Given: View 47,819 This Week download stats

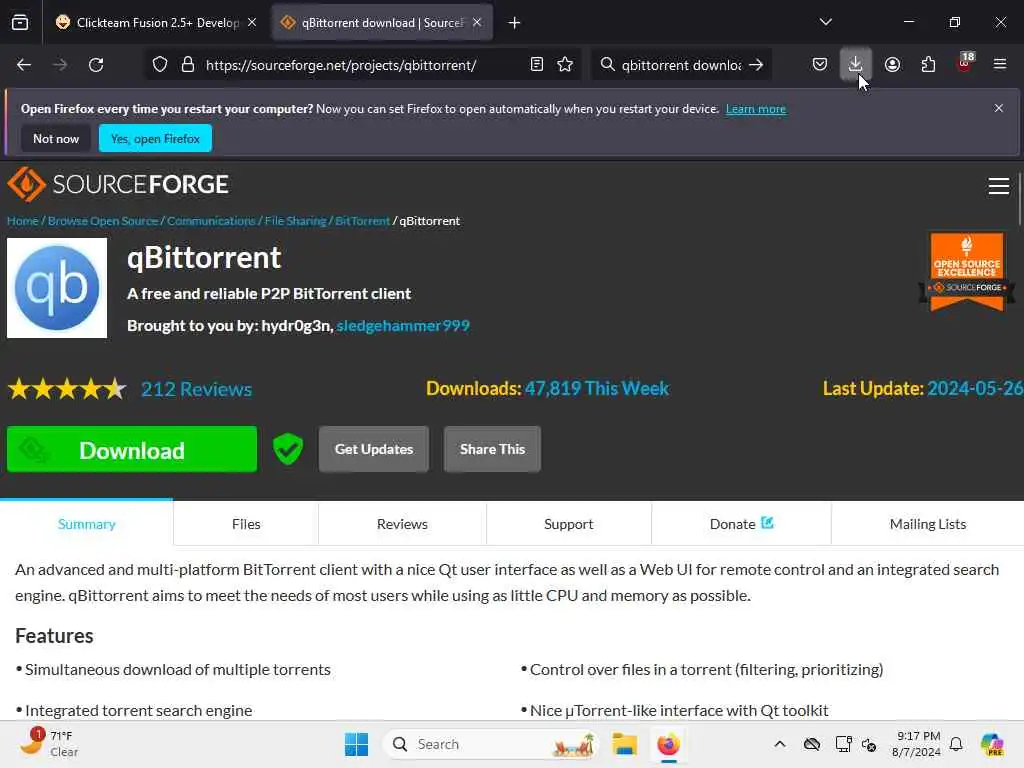Looking at the screenshot, I should (x=597, y=389).
